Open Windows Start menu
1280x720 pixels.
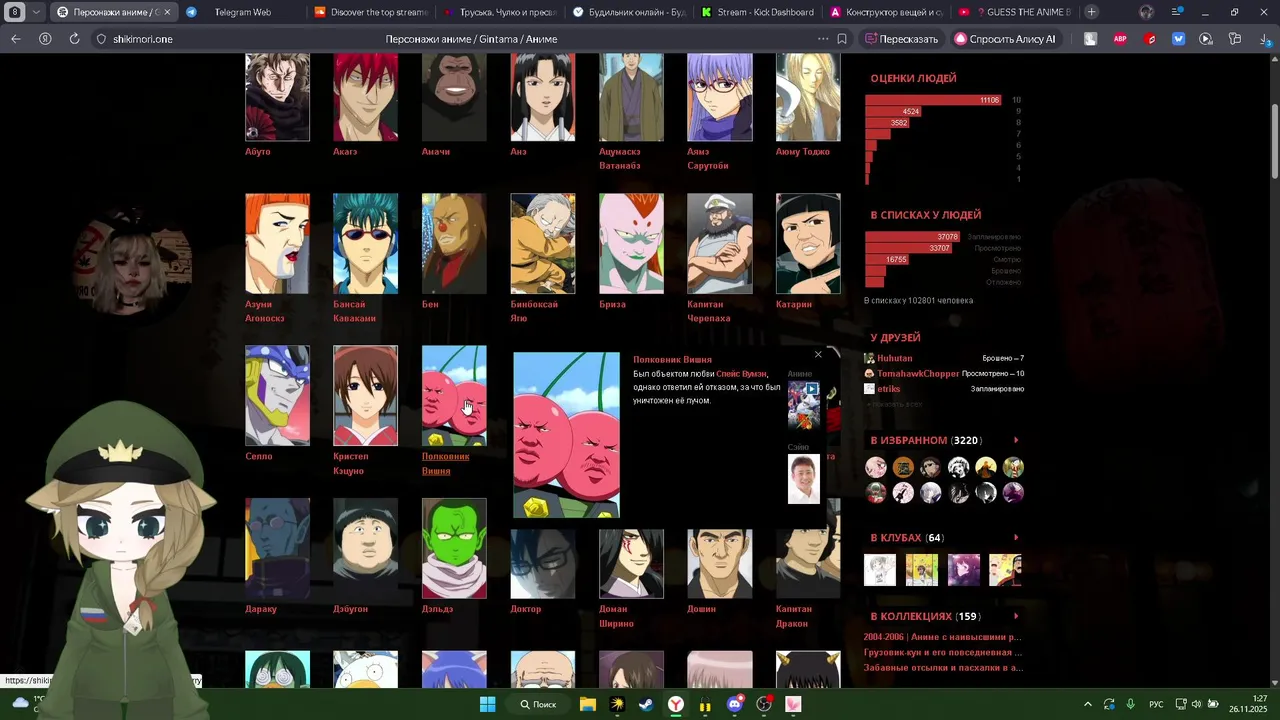pos(488,704)
